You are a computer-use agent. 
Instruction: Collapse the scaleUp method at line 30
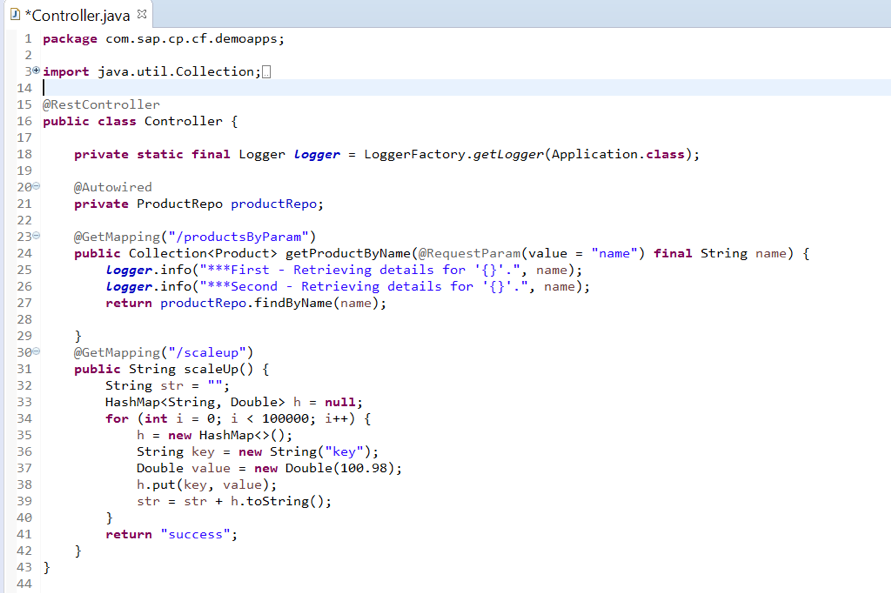(x=36, y=351)
